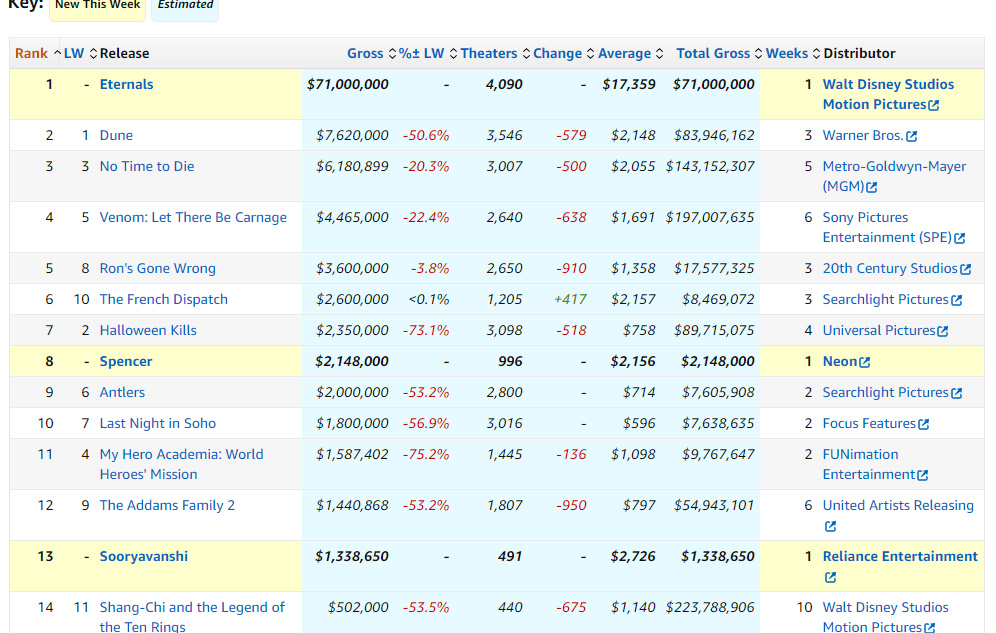Image resolution: width=996 pixels, height=633 pixels.
Task: Select the +417 theater change value
Action: pyautogui.click(x=570, y=299)
